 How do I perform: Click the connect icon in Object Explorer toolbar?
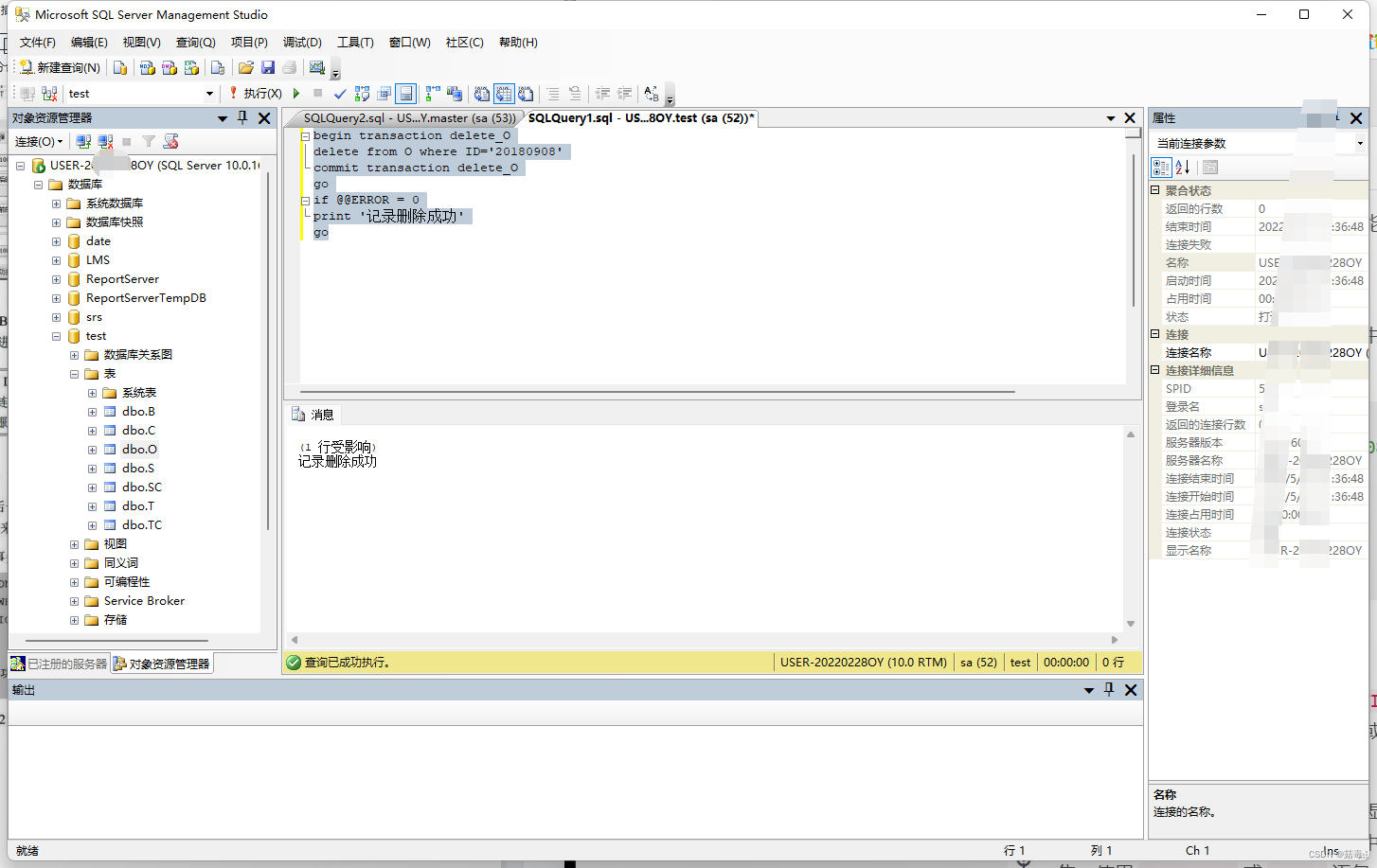tap(83, 141)
